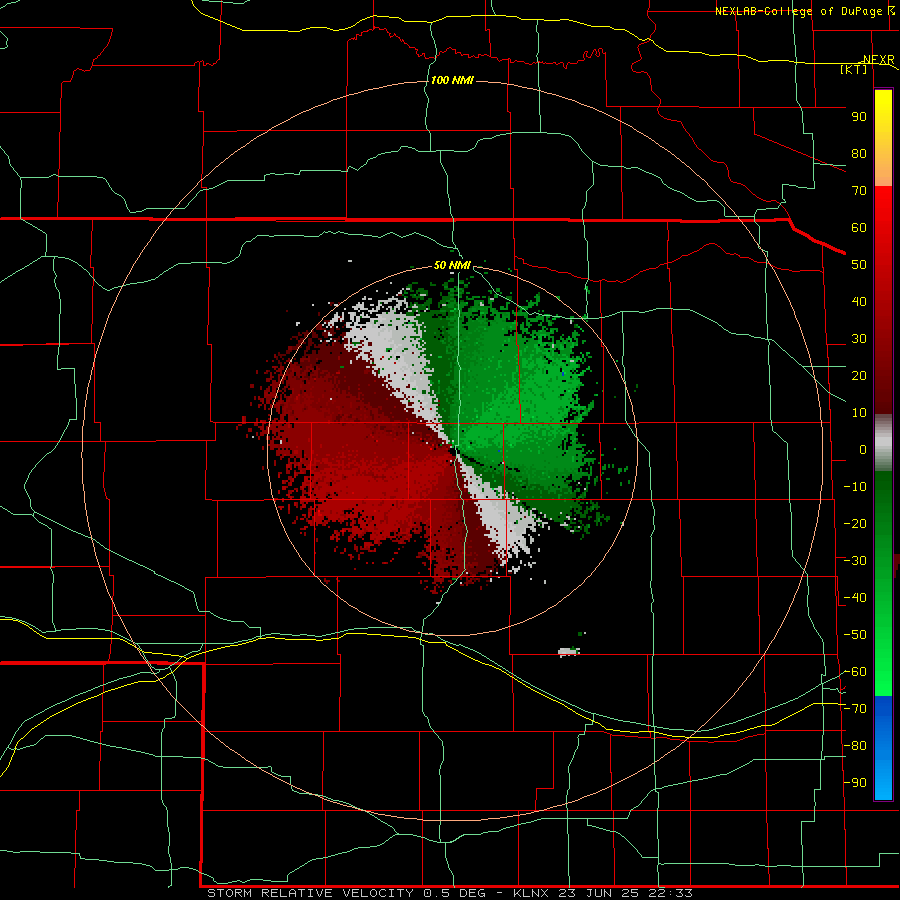
Task: Click the '22:33' timestamp in footer
Action: pos(670,893)
